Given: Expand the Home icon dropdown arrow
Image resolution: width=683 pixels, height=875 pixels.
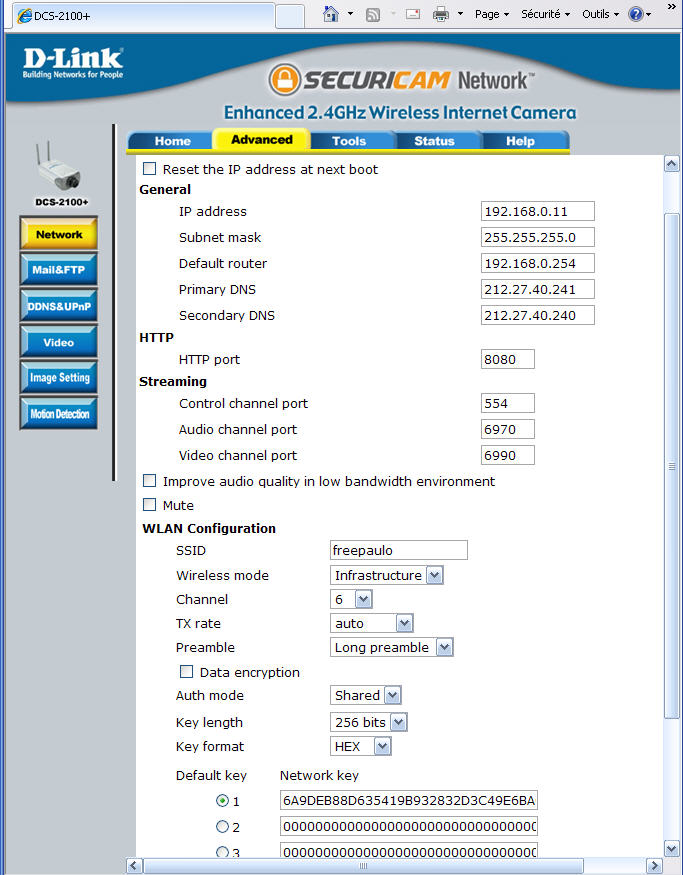Looking at the screenshot, I should pos(350,14).
